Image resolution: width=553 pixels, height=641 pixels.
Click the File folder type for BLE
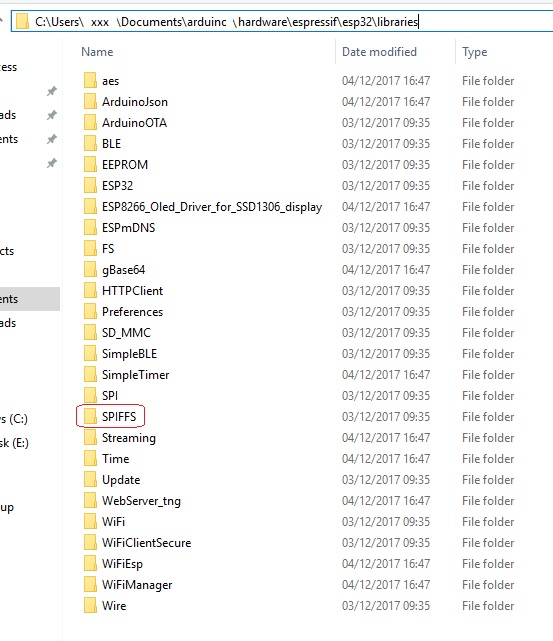tap(488, 143)
